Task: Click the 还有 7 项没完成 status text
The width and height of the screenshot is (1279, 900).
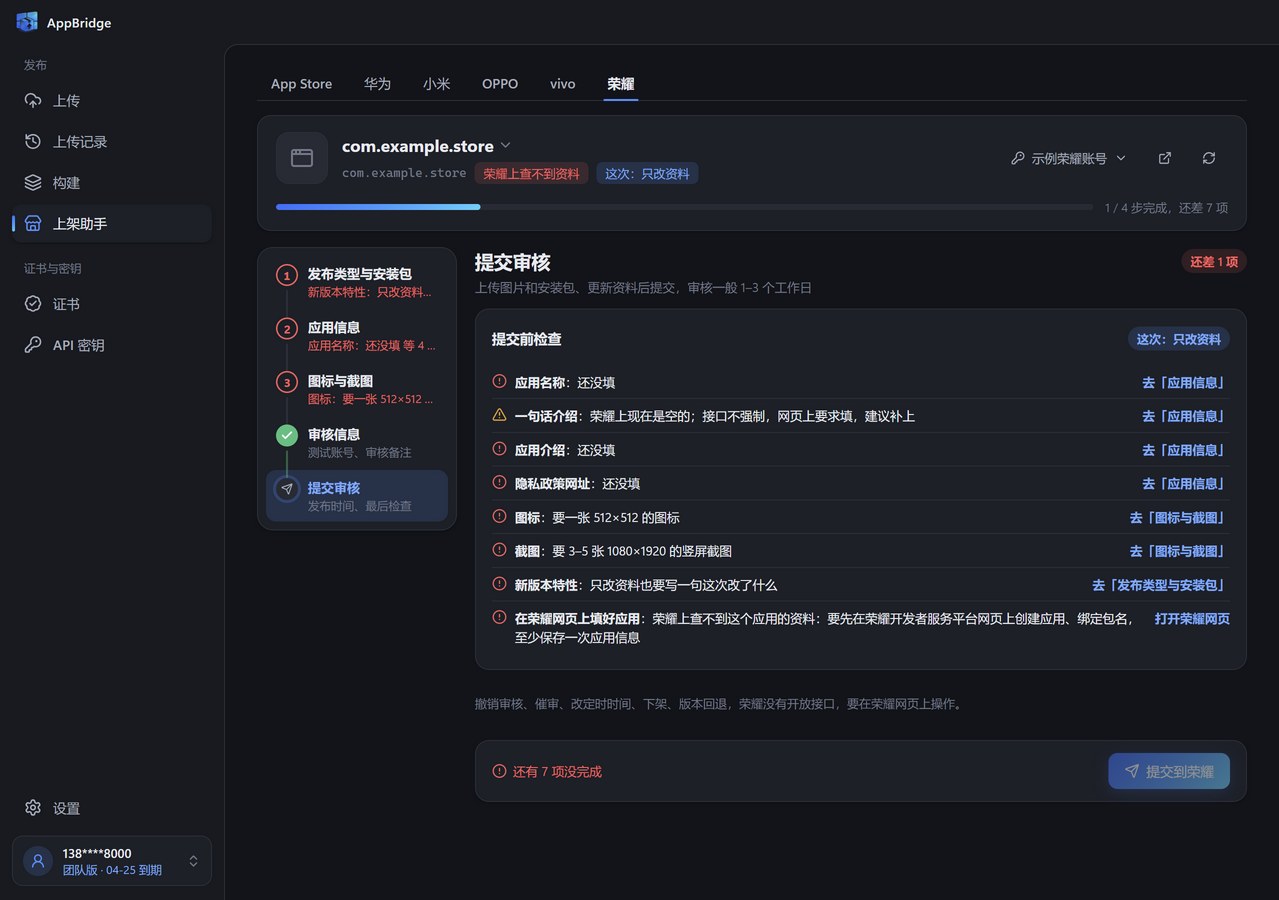Action: 557,772
